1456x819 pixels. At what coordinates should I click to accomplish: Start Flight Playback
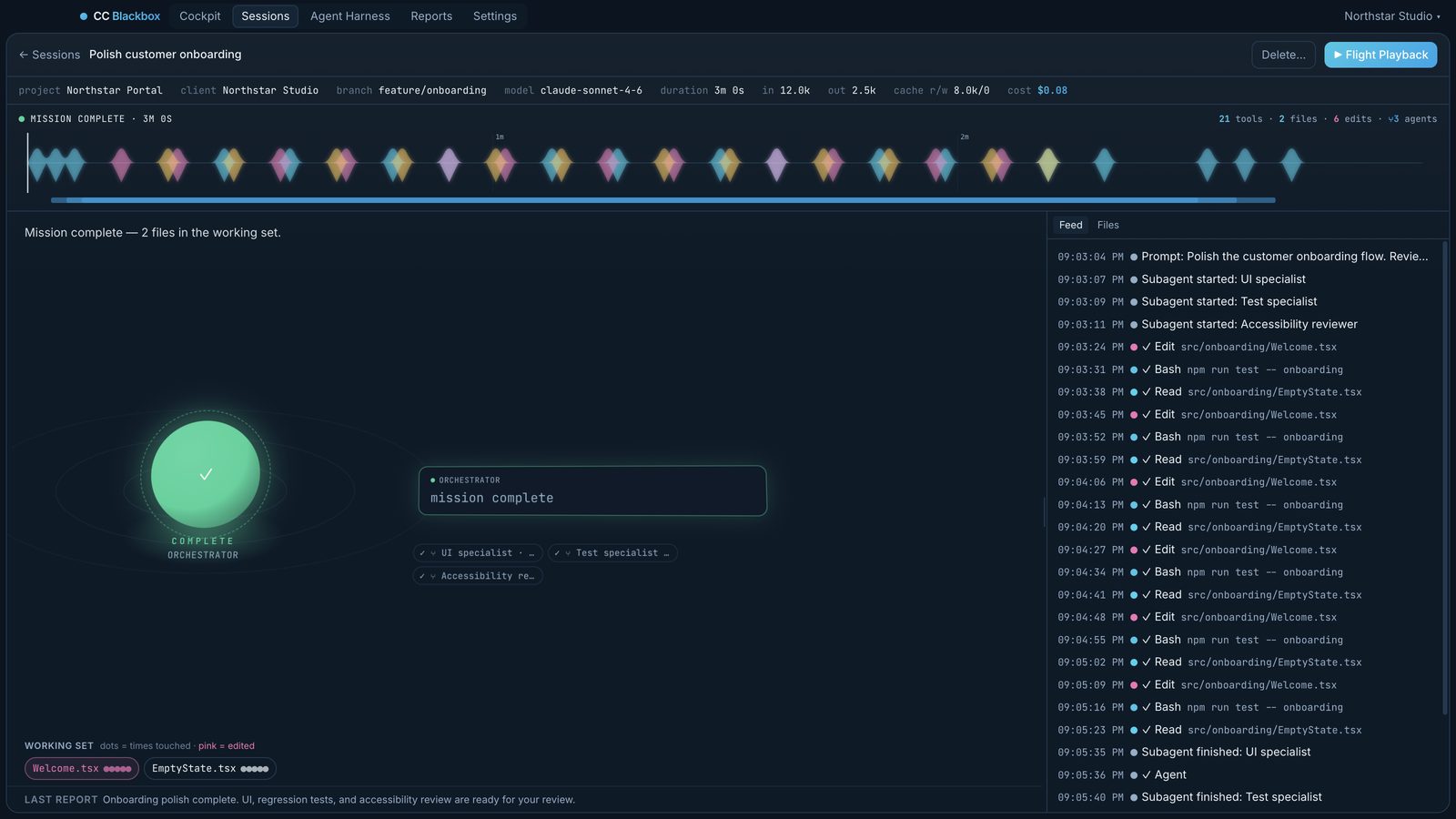tap(1380, 55)
